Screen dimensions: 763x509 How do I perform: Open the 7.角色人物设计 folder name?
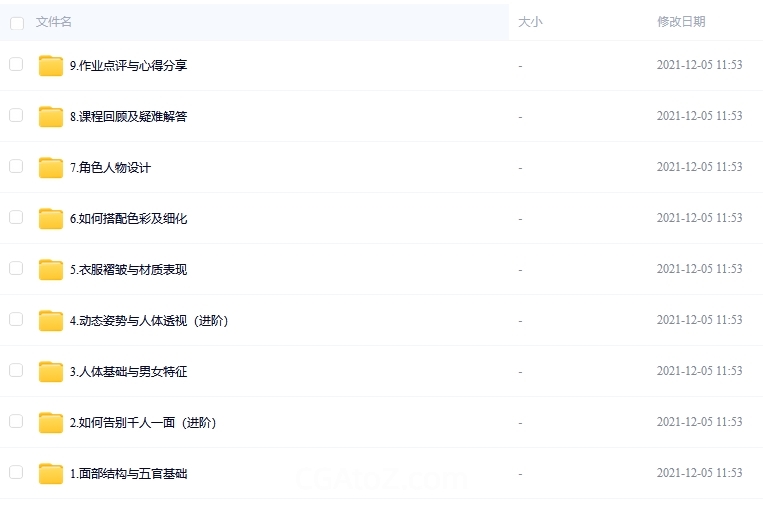pyautogui.click(x=111, y=168)
